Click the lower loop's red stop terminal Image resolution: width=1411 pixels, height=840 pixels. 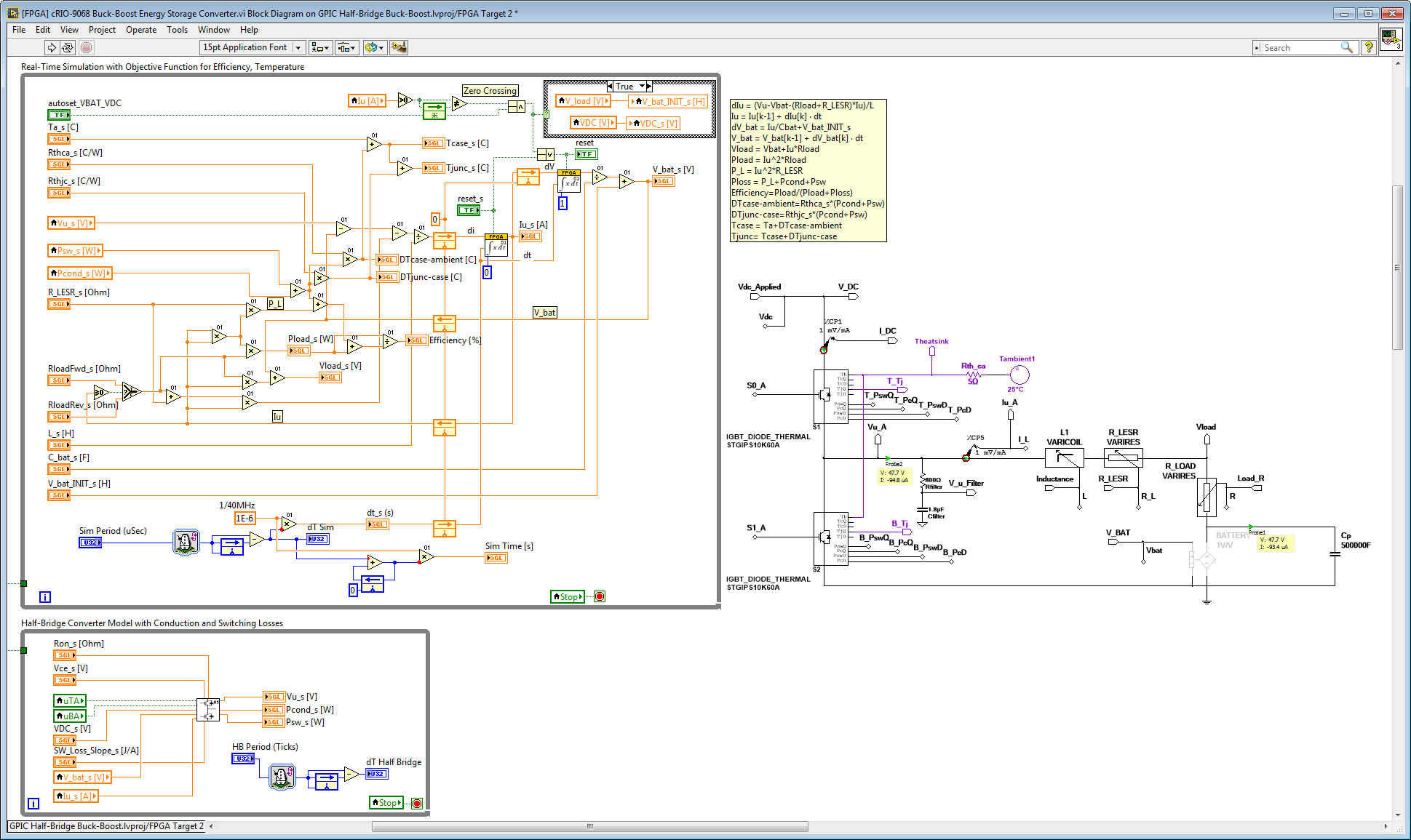[x=417, y=803]
